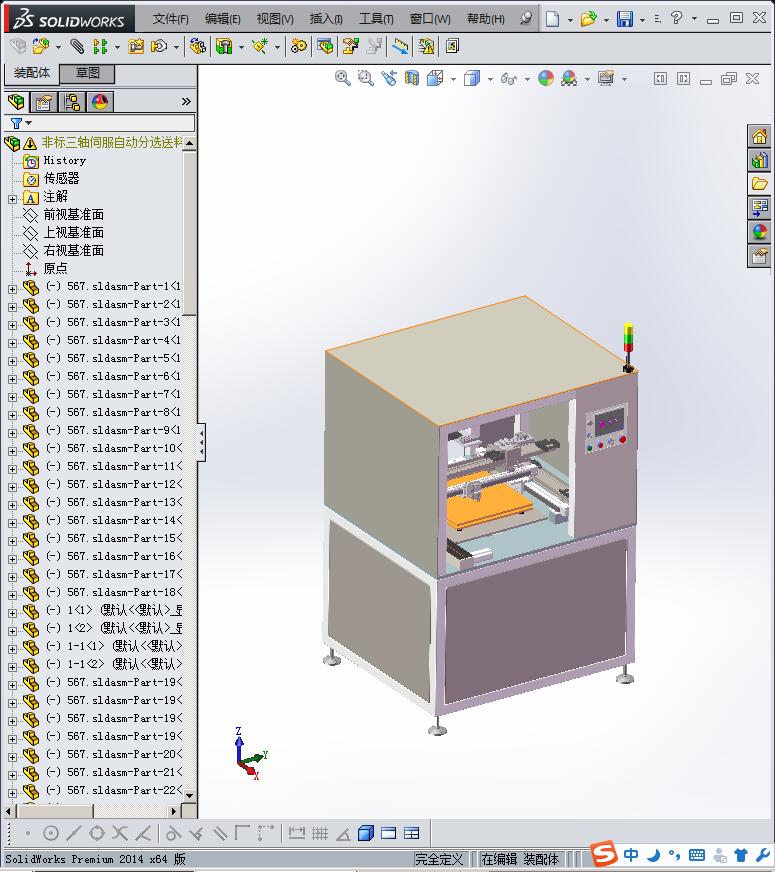Click the Linear Component Pattern icon
Screen dimensions: 775x872
click(x=100, y=46)
